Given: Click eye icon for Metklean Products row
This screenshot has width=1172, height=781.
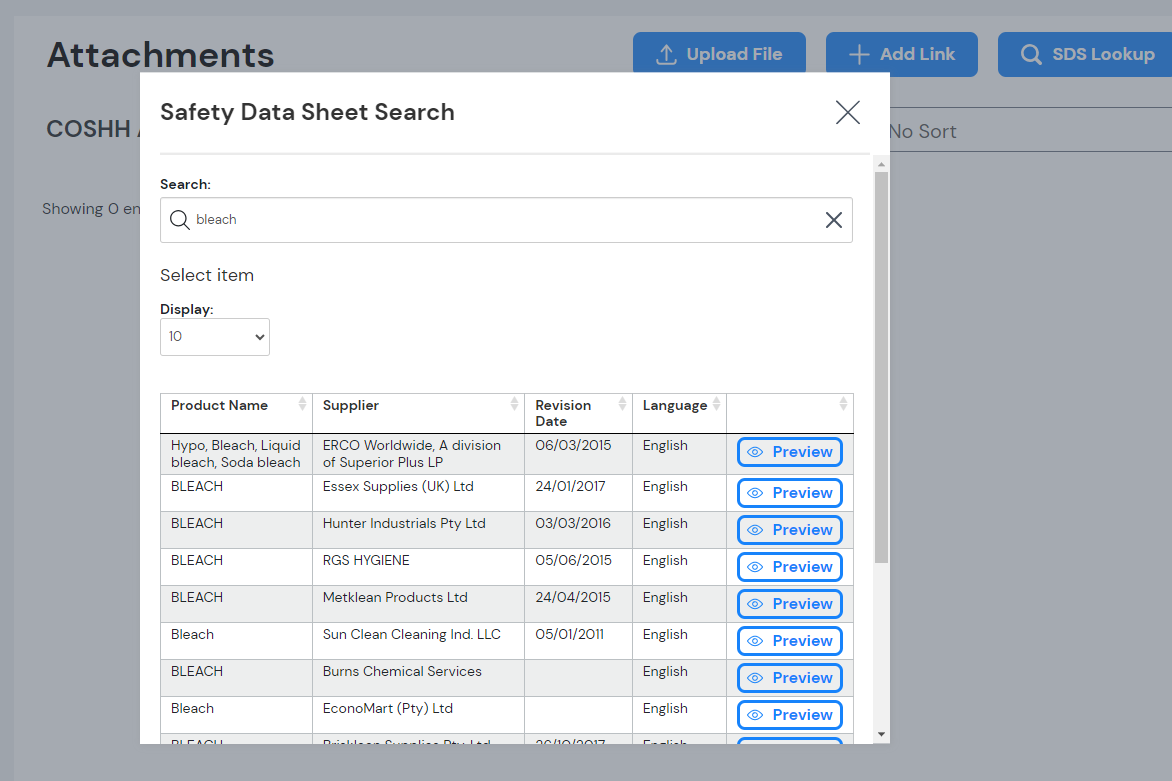Looking at the screenshot, I should tap(755, 604).
